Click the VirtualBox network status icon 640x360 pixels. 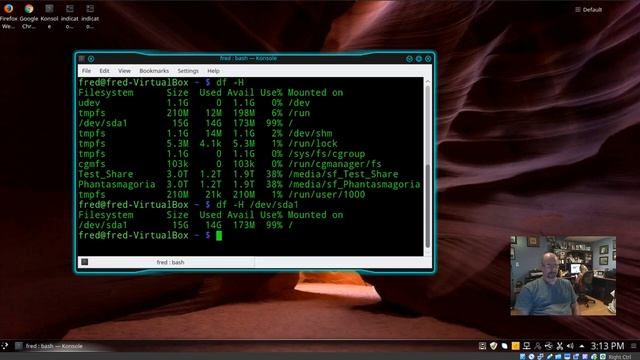540,357
